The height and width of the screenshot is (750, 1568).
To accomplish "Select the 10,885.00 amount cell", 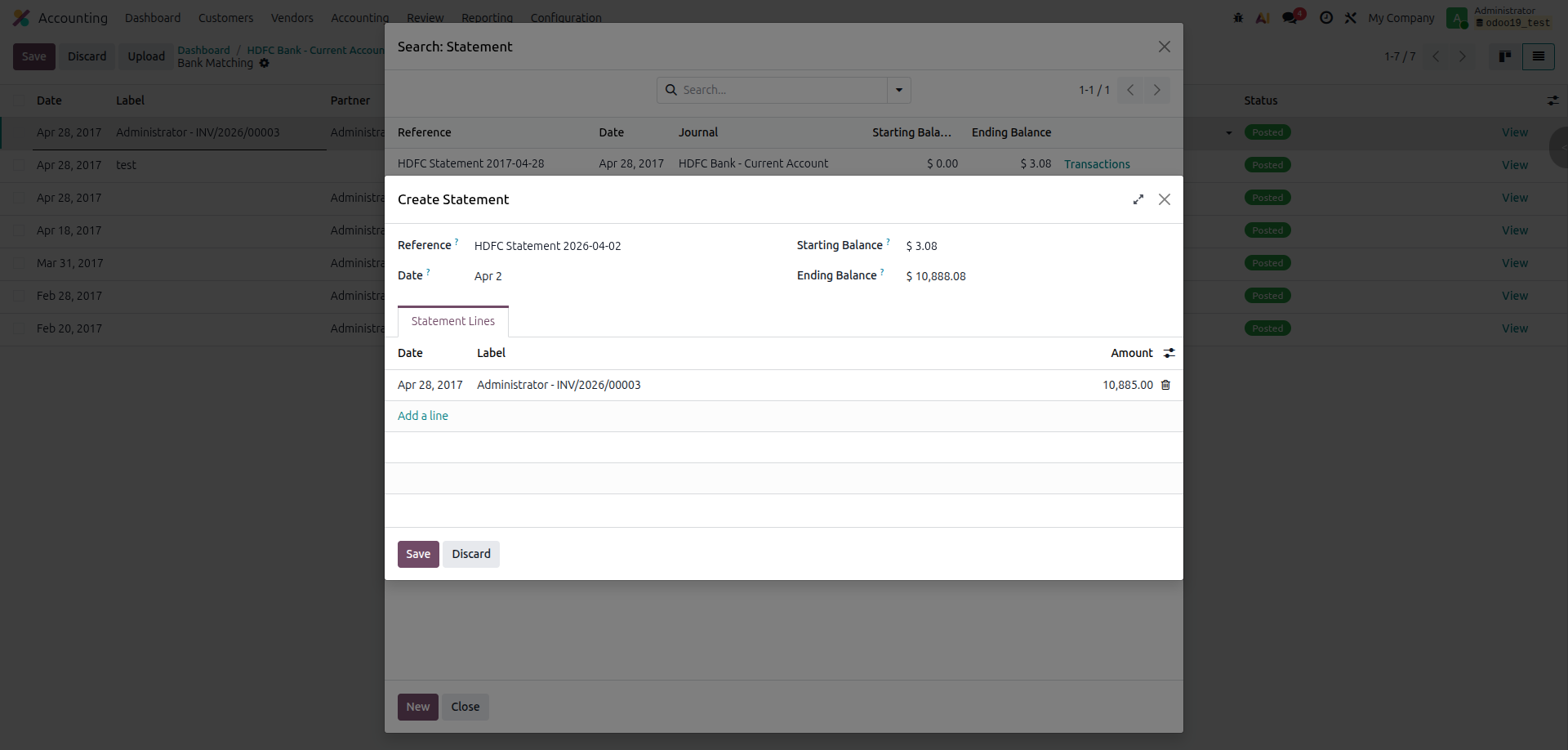I will click(1127, 385).
